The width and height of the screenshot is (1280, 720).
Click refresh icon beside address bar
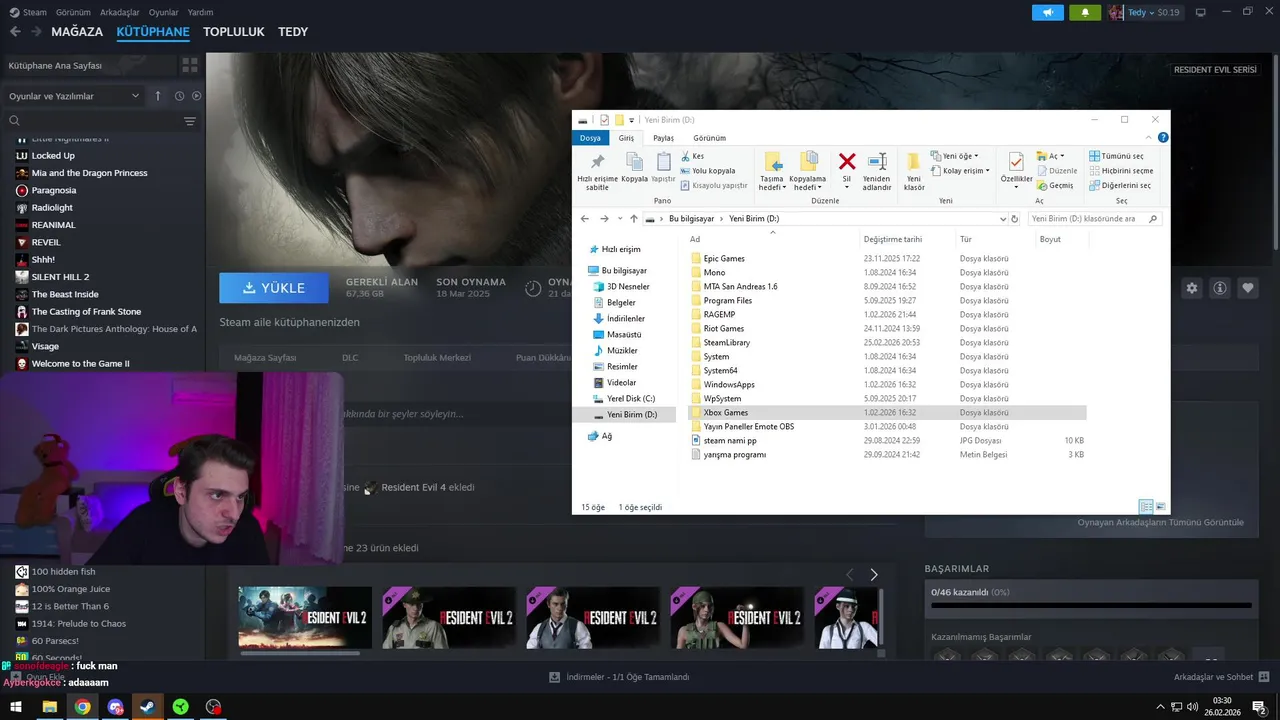(x=1014, y=218)
